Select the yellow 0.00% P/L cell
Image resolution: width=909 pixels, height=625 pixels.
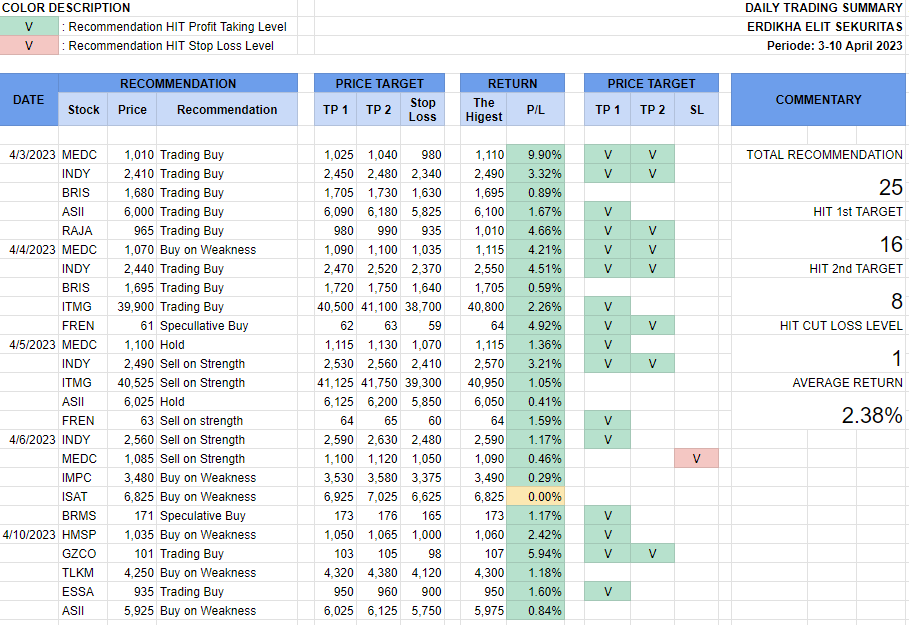tap(535, 497)
